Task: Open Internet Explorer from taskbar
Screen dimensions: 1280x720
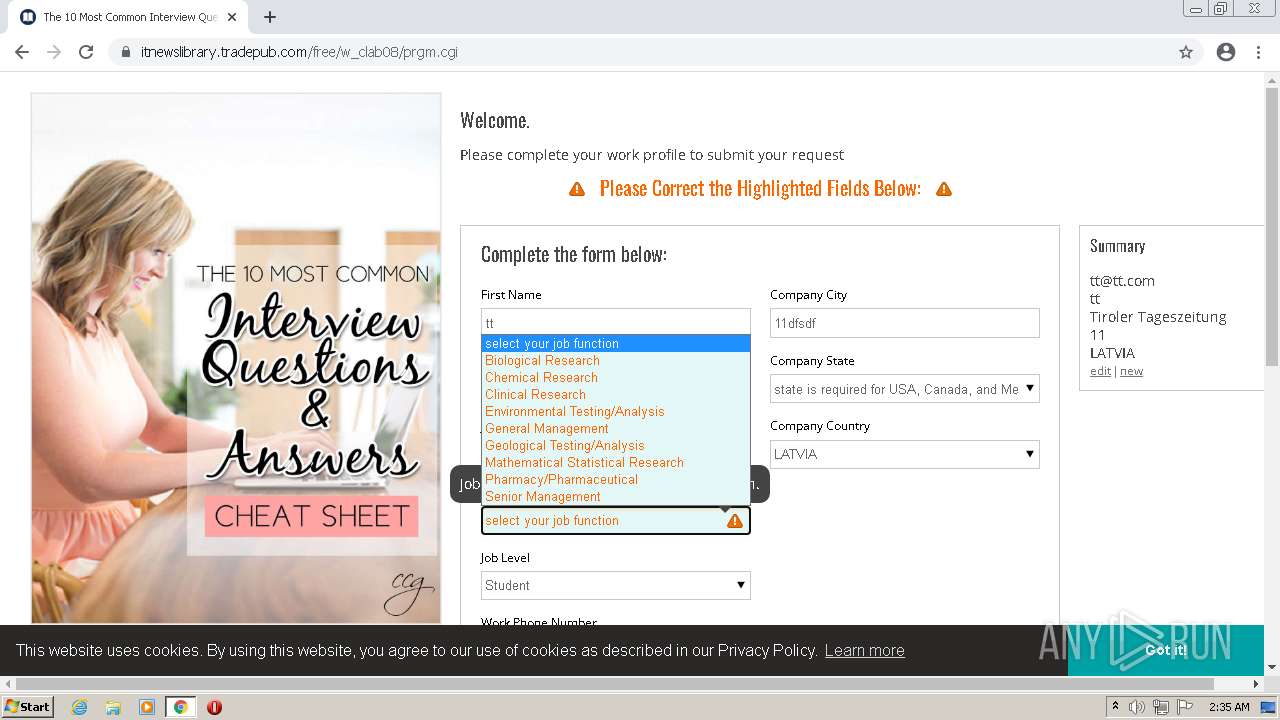Action: 80,707
